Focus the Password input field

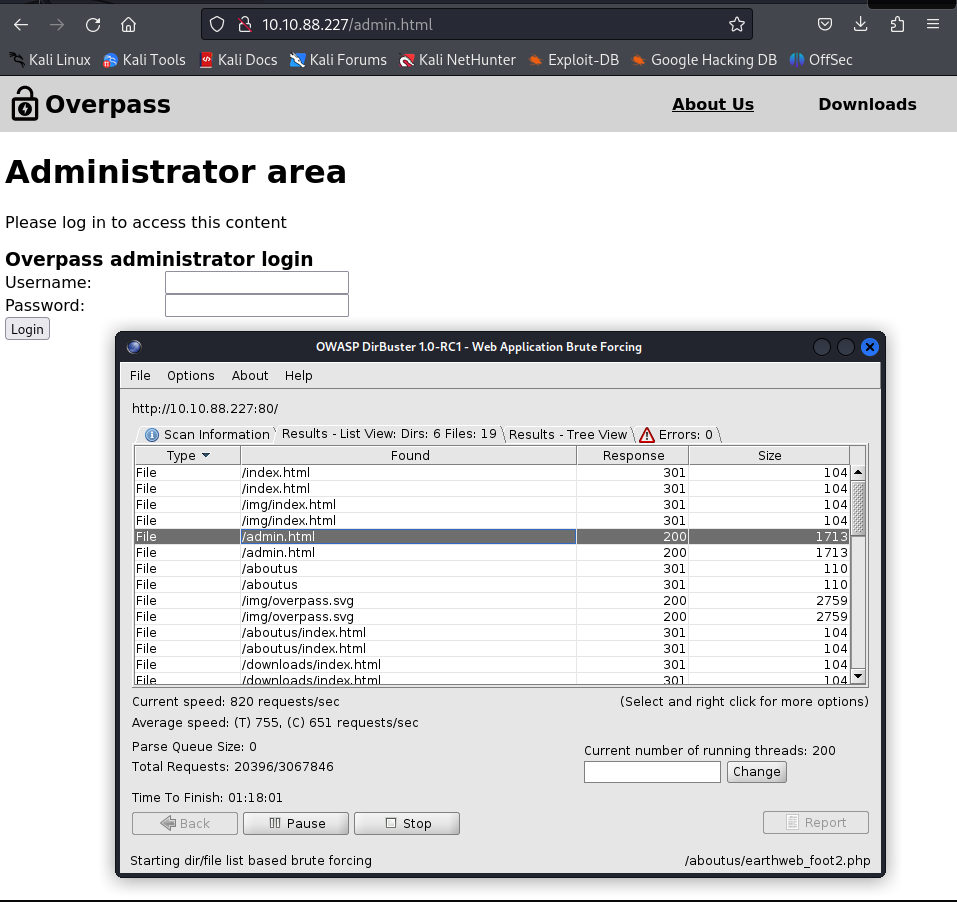[x=257, y=305]
